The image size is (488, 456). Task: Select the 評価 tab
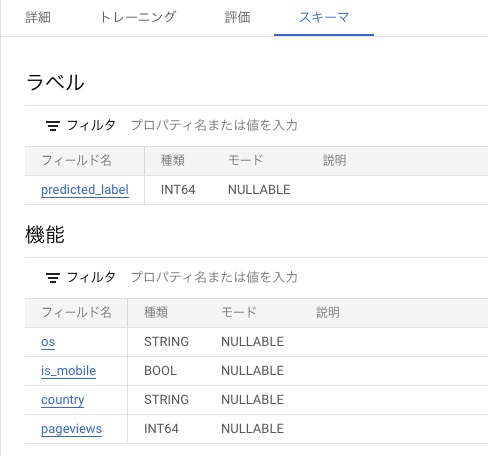237,17
